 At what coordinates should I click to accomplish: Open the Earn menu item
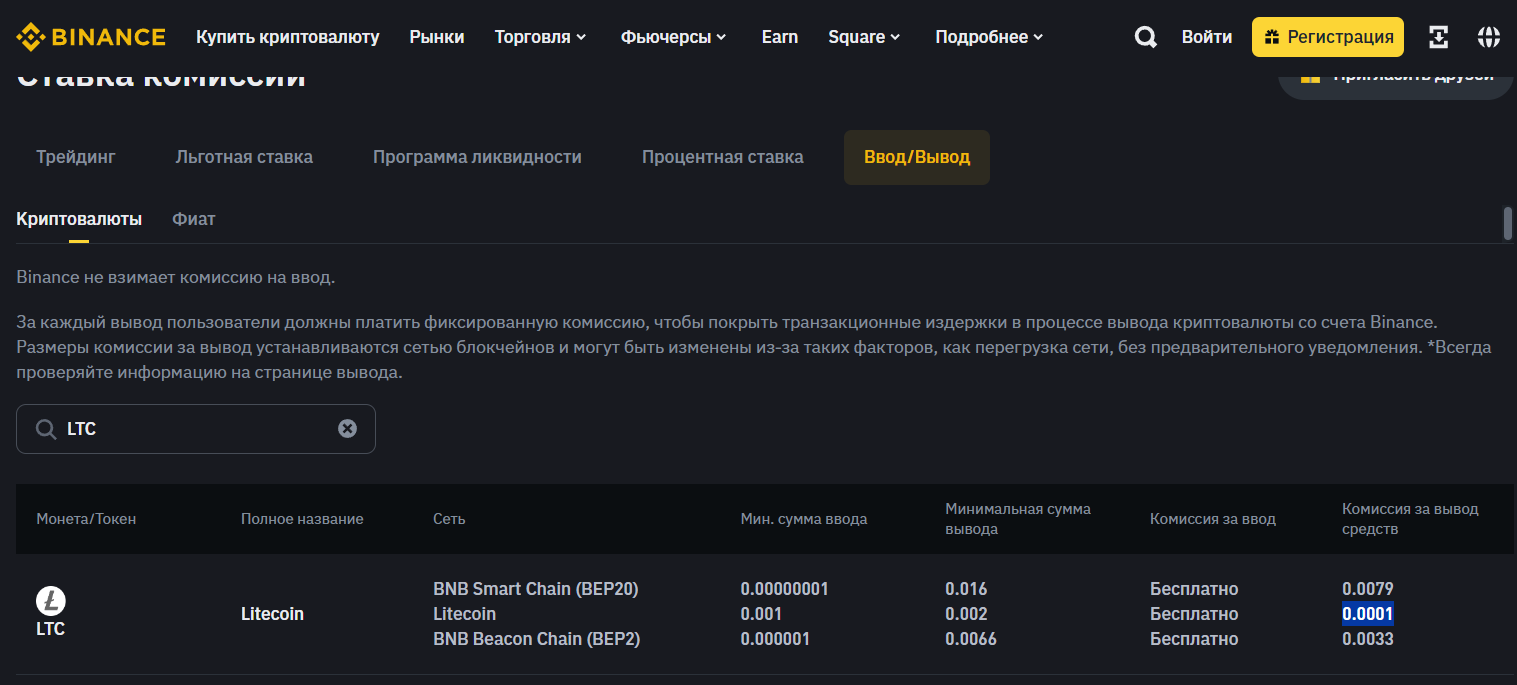(779, 37)
